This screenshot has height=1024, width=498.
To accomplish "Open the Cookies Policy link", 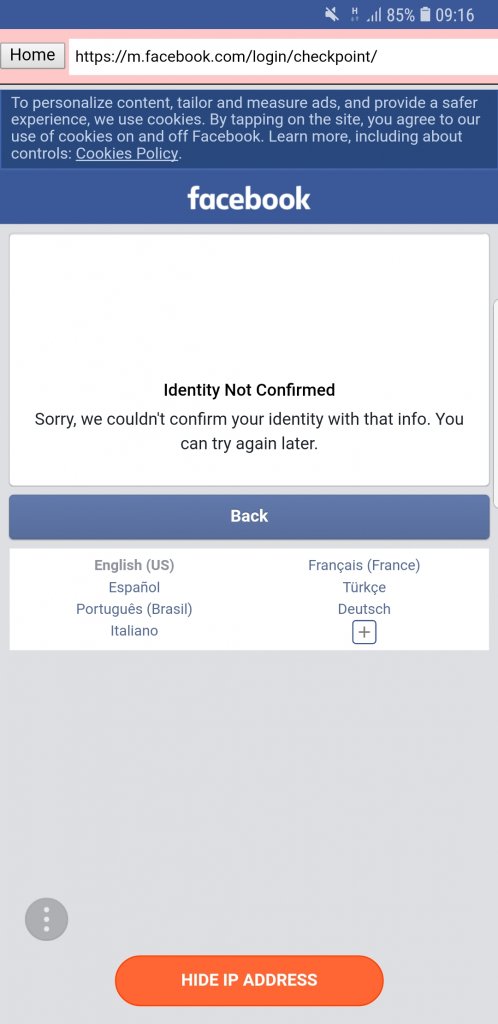I will pos(127,153).
